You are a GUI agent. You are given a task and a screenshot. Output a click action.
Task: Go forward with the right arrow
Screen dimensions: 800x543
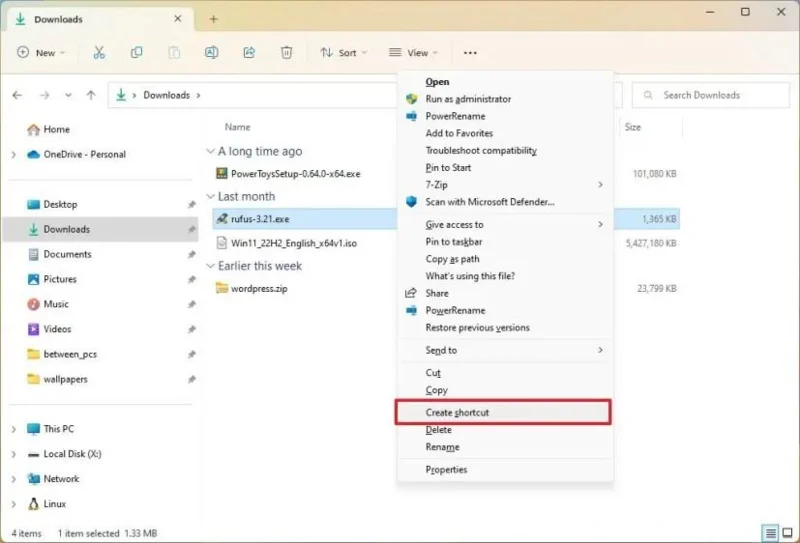coord(44,95)
